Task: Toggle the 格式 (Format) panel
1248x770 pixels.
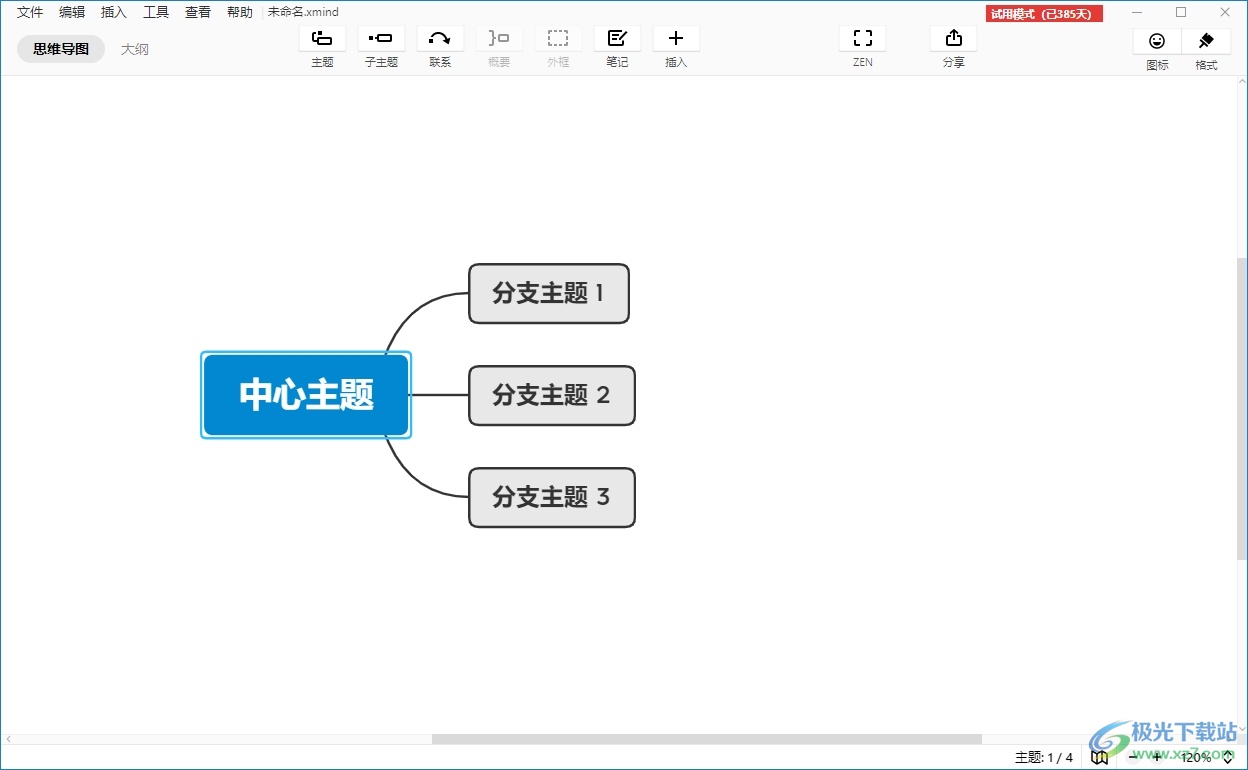Action: pyautogui.click(x=1206, y=41)
